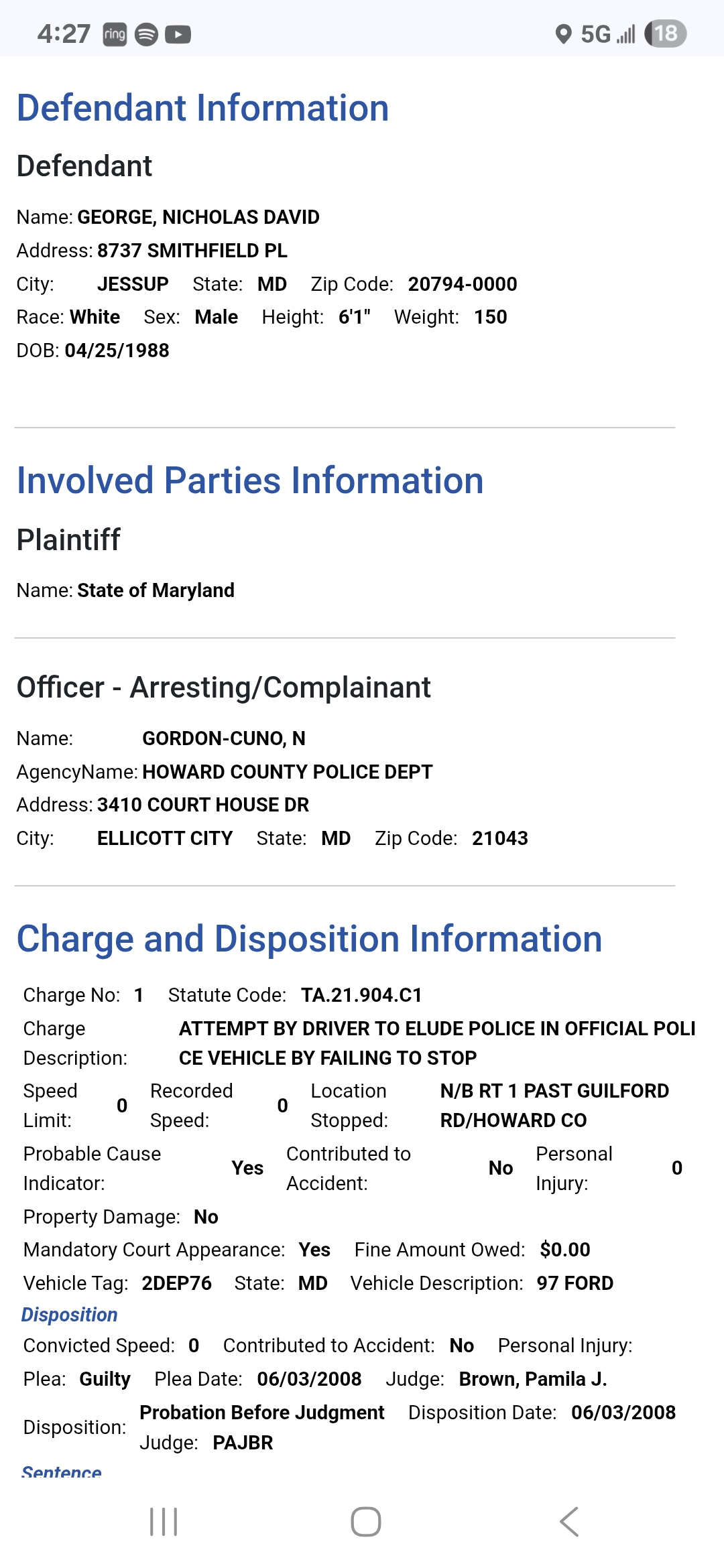Tap the location pin status icon
The image size is (724, 1568).
tap(564, 34)
